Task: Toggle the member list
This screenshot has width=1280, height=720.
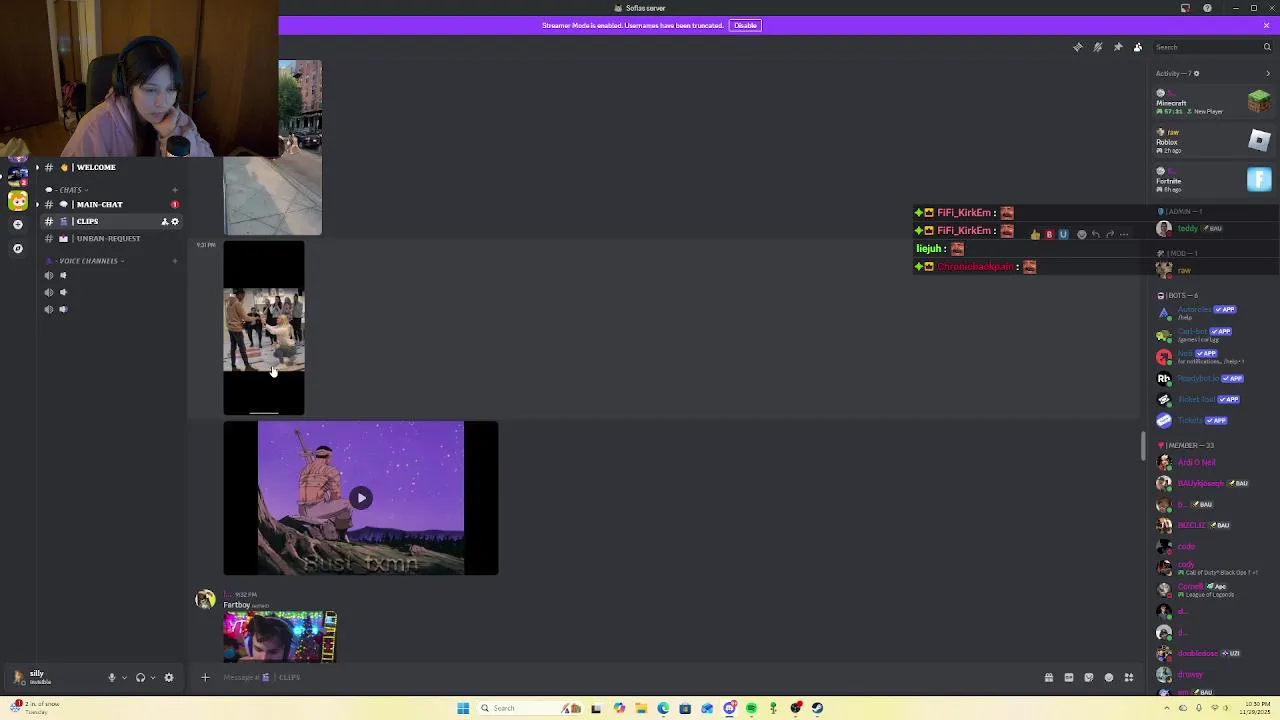Action: coord(1138,47)
